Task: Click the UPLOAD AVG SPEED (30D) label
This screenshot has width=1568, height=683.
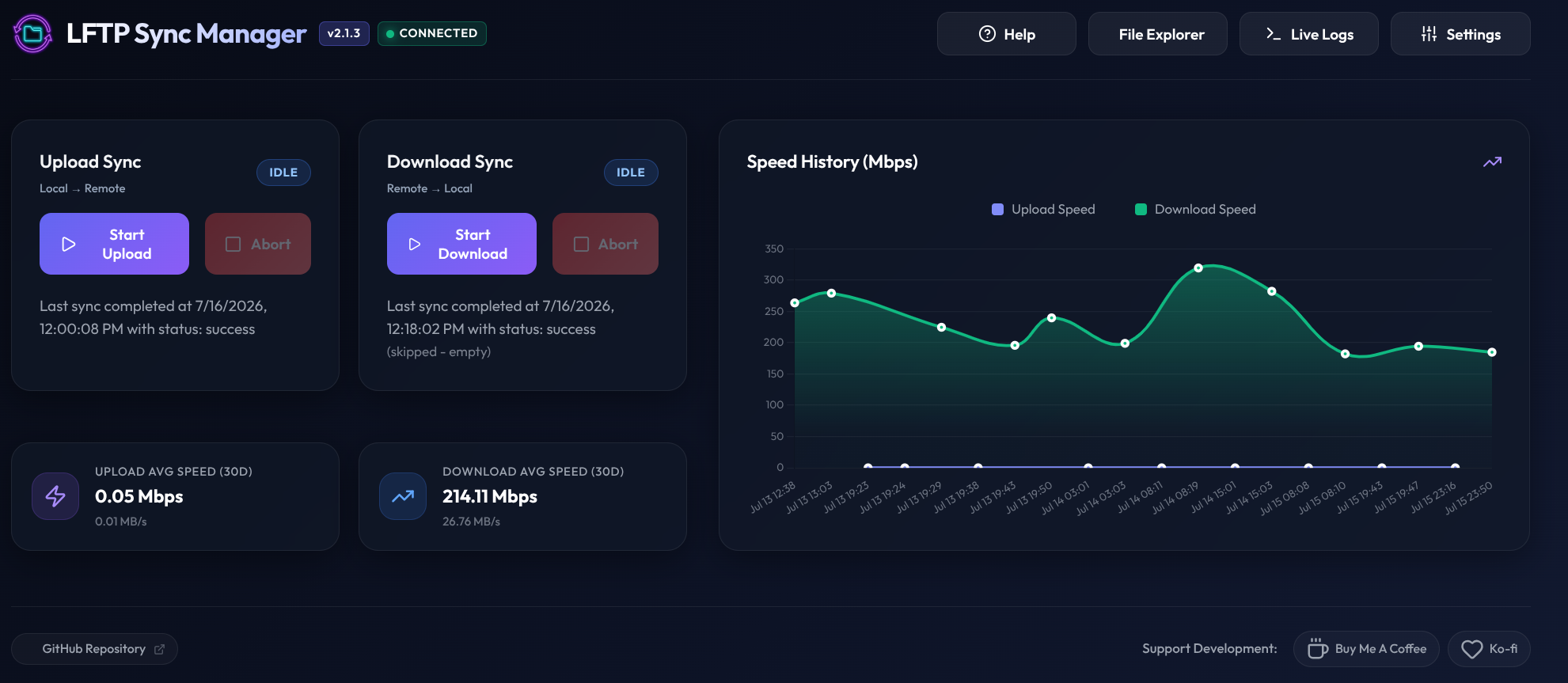Action: point(173,472)
